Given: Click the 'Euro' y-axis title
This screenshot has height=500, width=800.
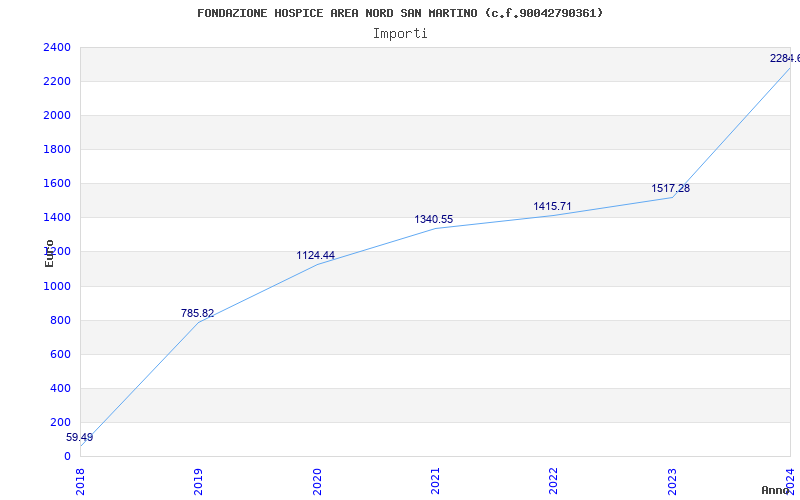Looking at the screenshot, I should tap(49, 253).
